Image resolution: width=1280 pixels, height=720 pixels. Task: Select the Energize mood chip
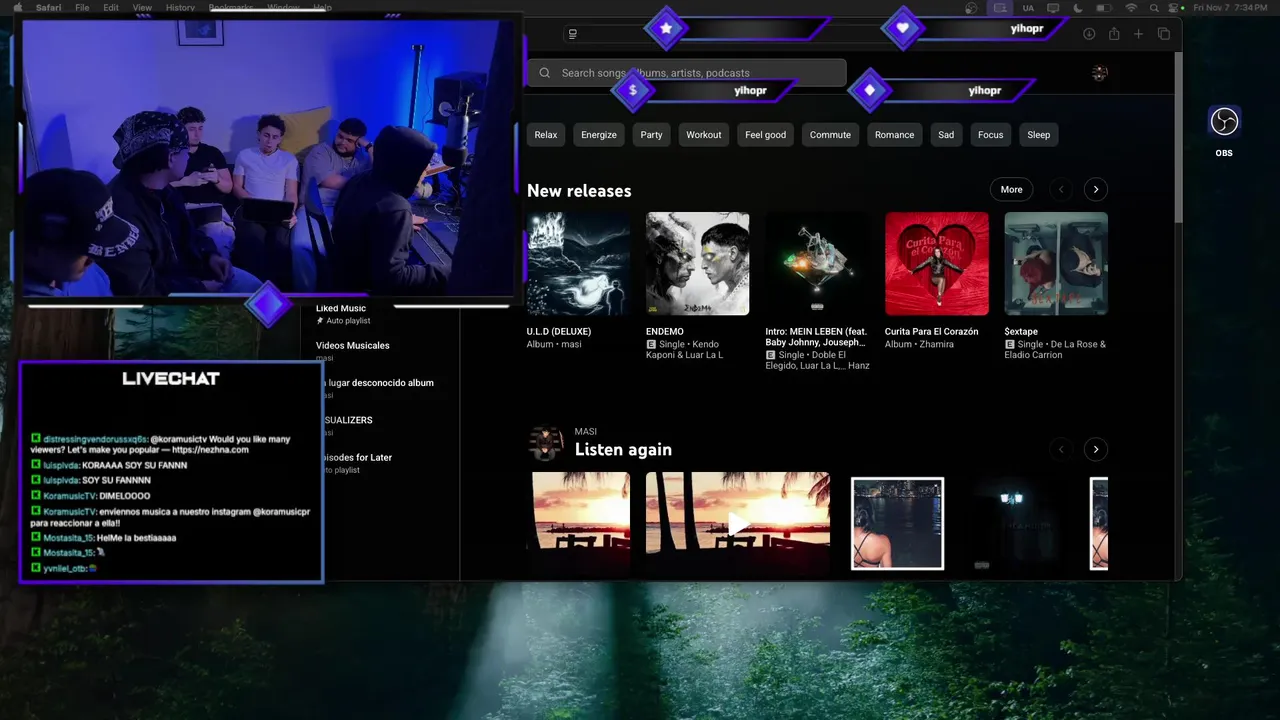599,135
